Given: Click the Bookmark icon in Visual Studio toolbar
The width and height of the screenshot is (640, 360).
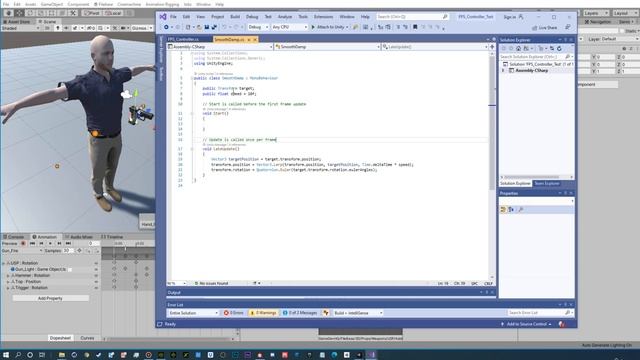Looking at the screenshot, I should click(x=415, y=27).
